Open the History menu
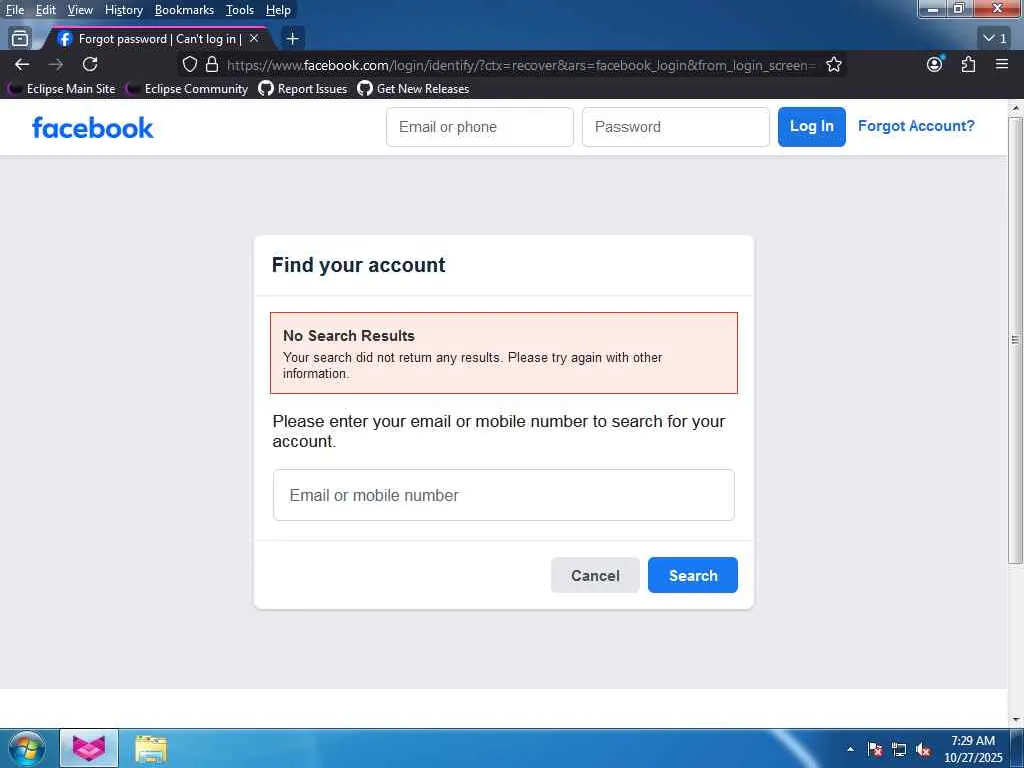 123,10
